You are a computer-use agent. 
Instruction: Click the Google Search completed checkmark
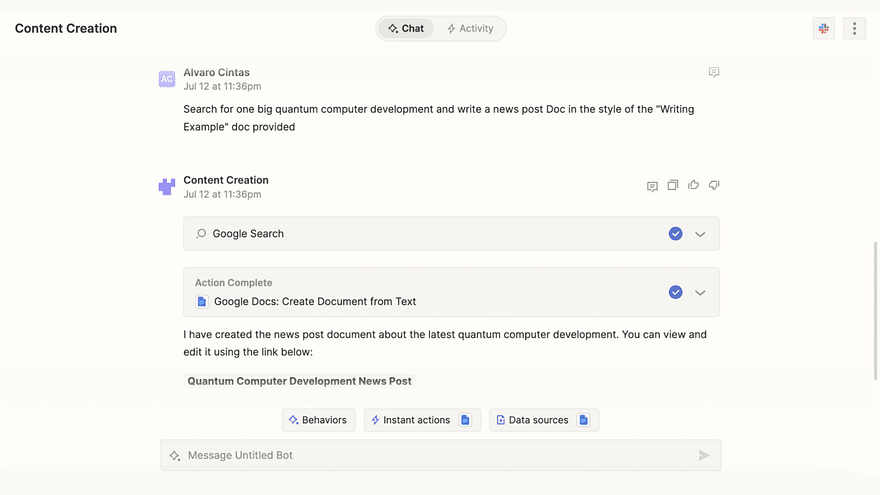675,233
